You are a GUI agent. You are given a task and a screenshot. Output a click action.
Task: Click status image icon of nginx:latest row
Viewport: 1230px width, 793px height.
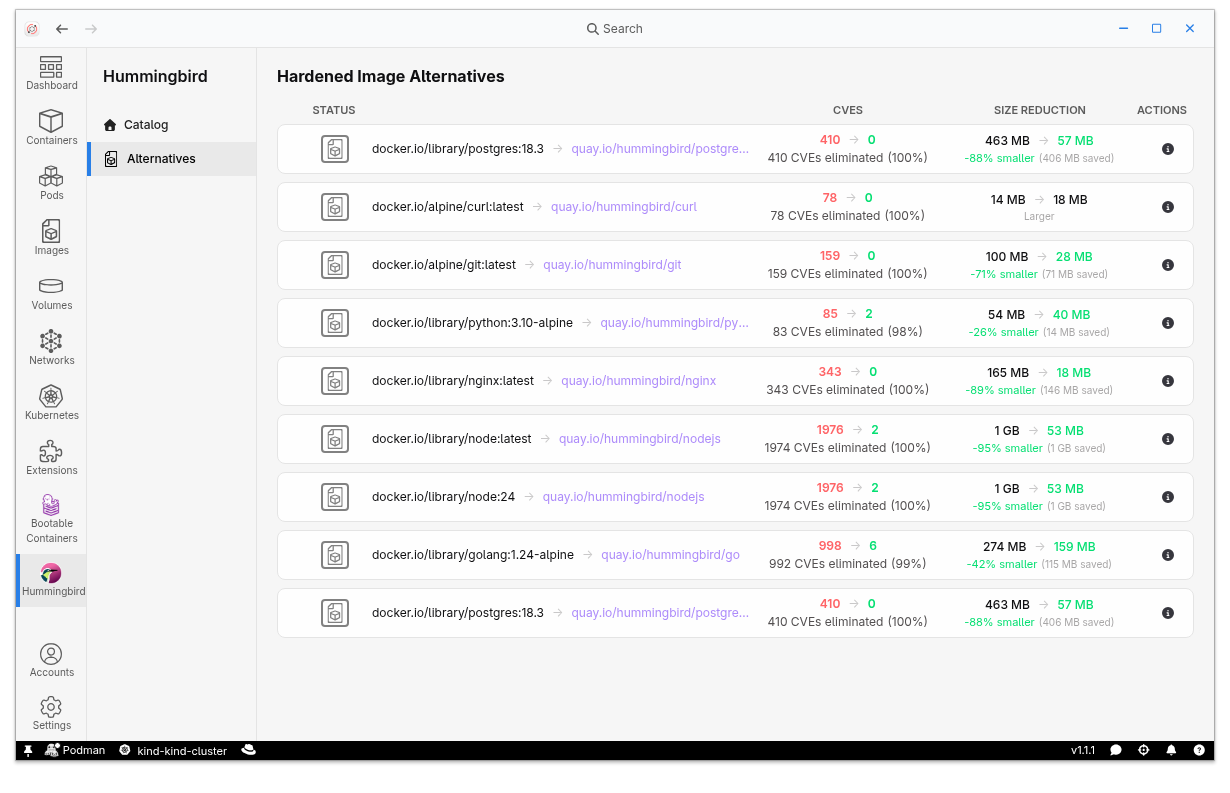(335, 381)
